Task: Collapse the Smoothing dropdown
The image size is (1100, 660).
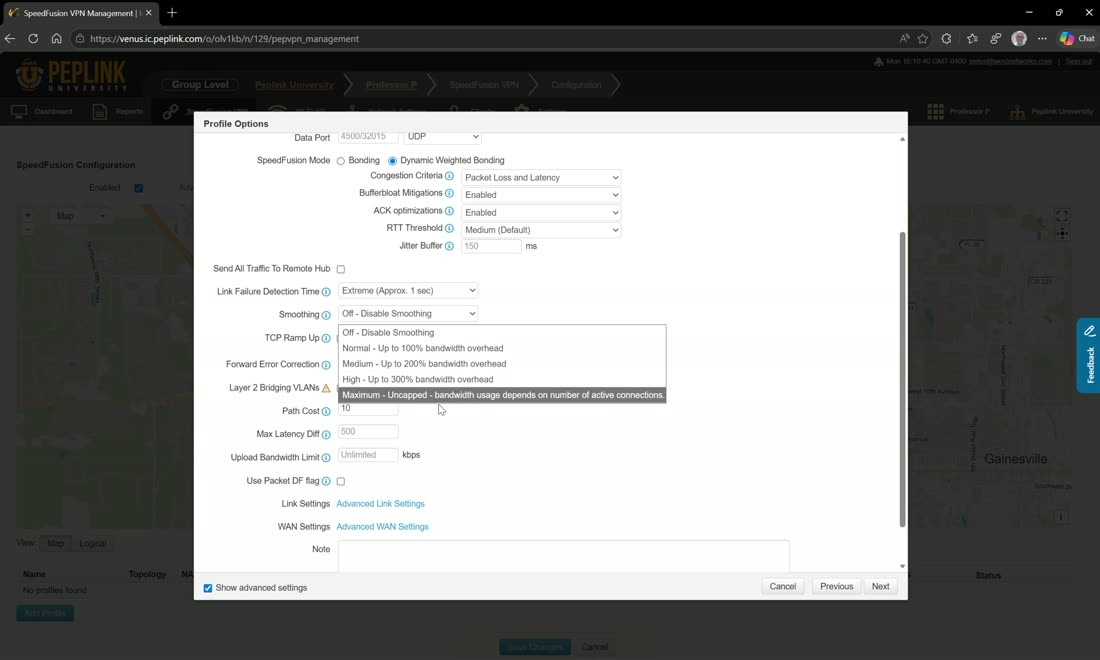Action: (408, 314)
